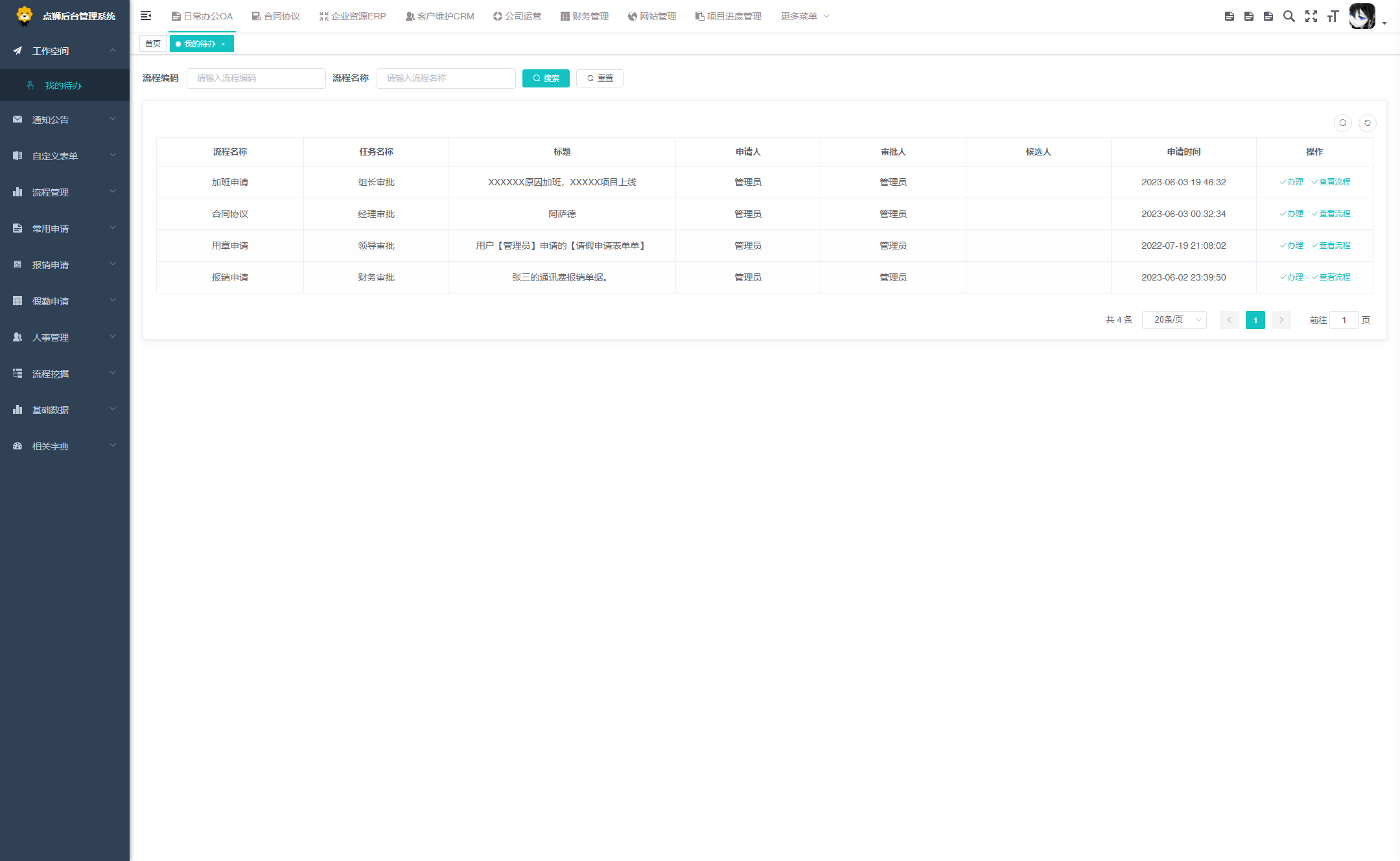Click the 重置 button

click(x=600, y=78)
